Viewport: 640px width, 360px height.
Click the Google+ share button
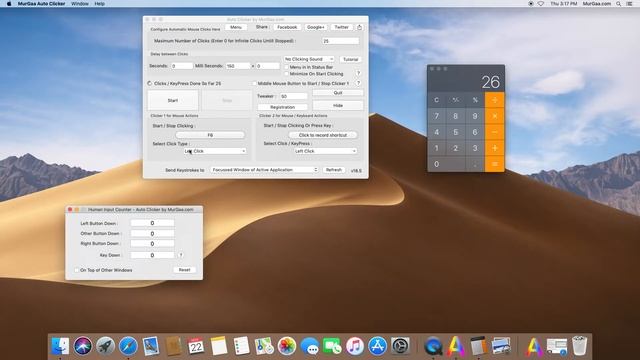pos(316,27)
